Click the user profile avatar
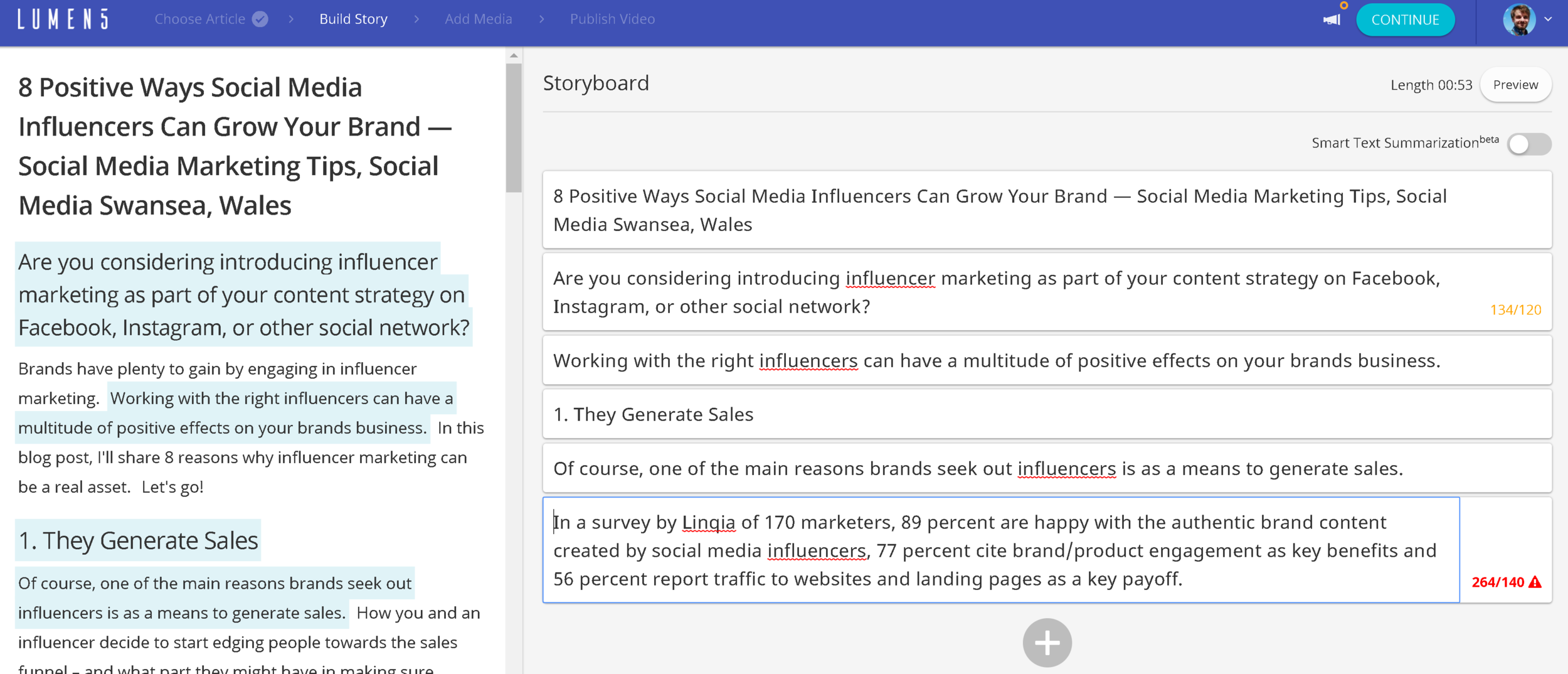The width and height of the screenshot is (1568, 674). (x=1519, y=19)
